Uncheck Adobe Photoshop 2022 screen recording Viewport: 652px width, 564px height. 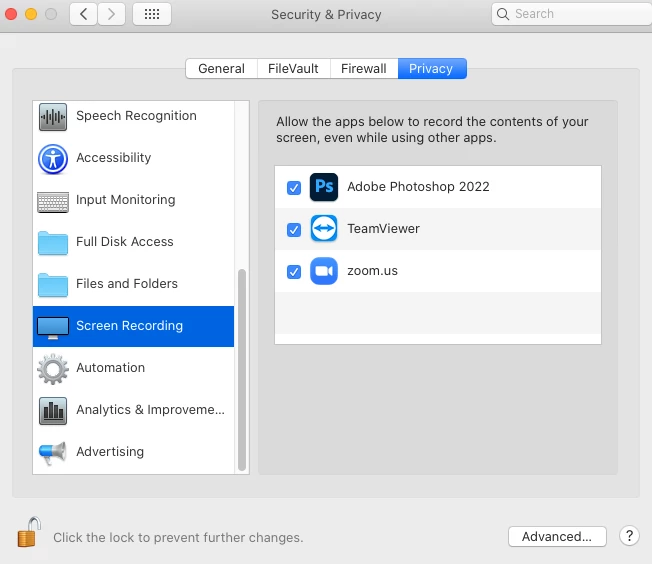tap(294, 188)
